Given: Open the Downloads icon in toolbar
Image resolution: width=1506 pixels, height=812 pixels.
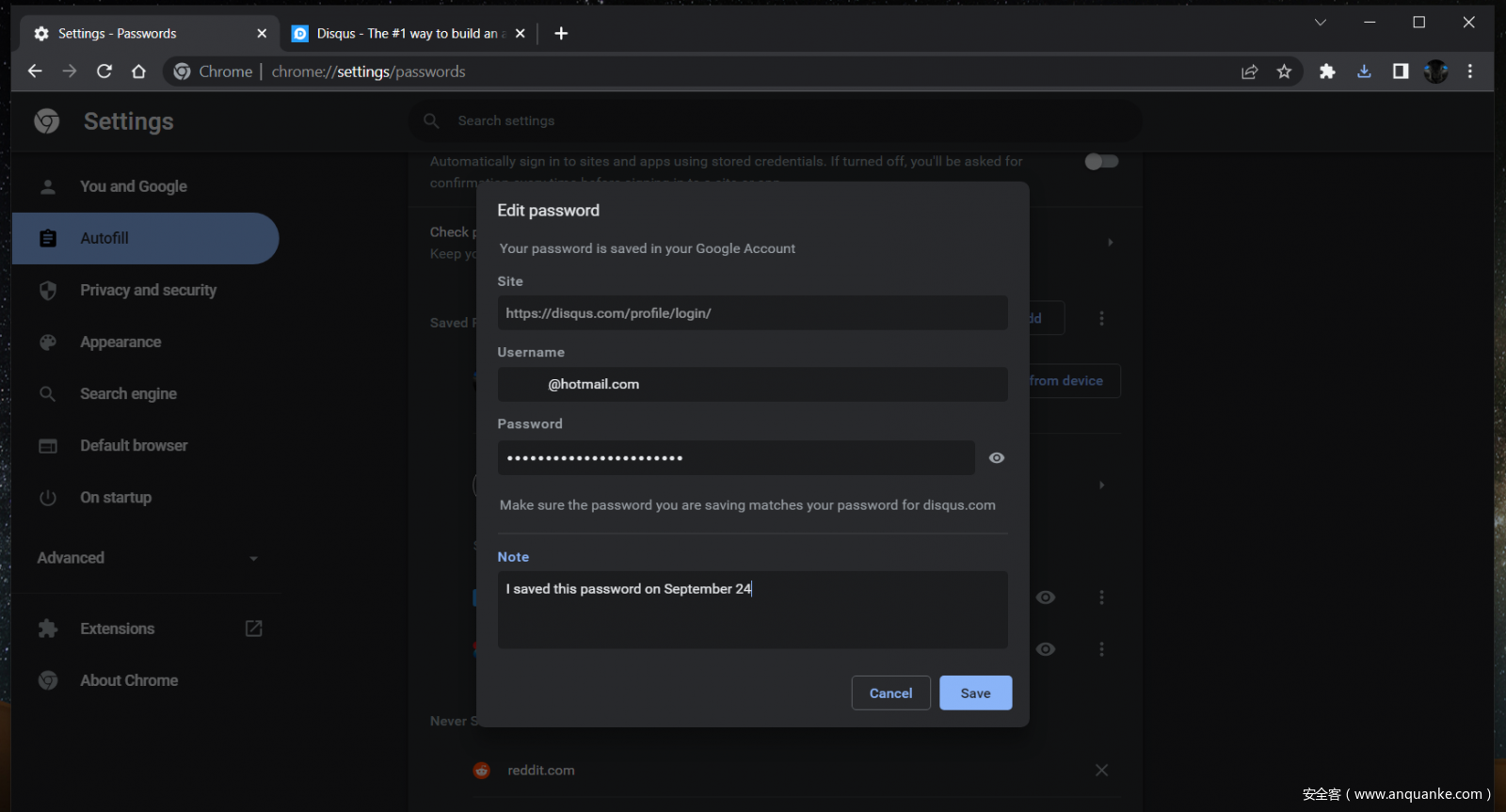Looking at the screenshot, I should click(1364, 72).
